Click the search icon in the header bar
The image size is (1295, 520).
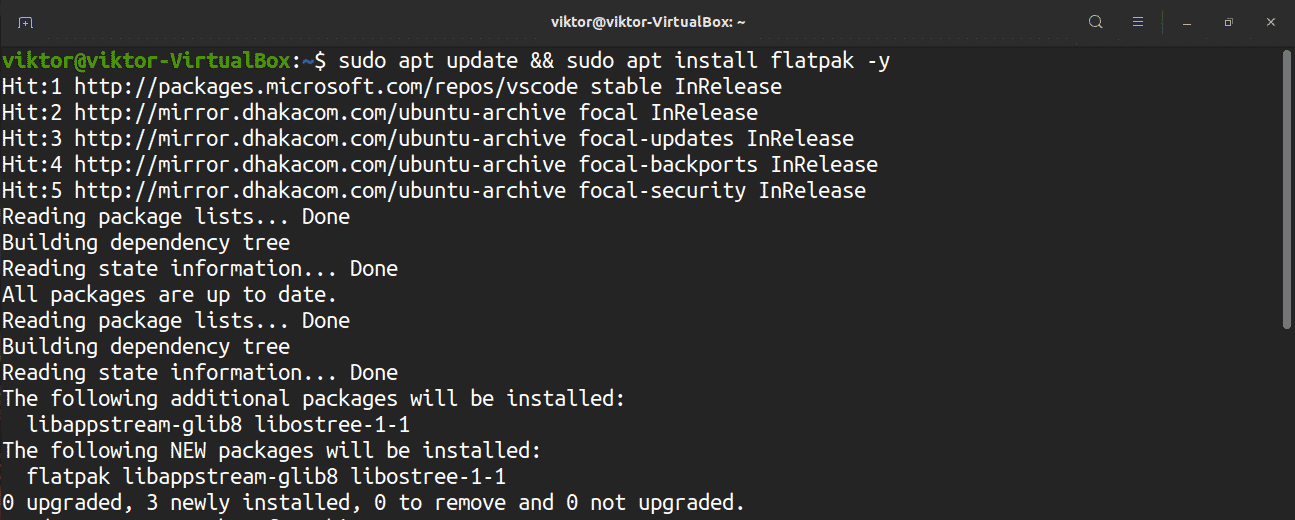click(x=1096, y=22)
